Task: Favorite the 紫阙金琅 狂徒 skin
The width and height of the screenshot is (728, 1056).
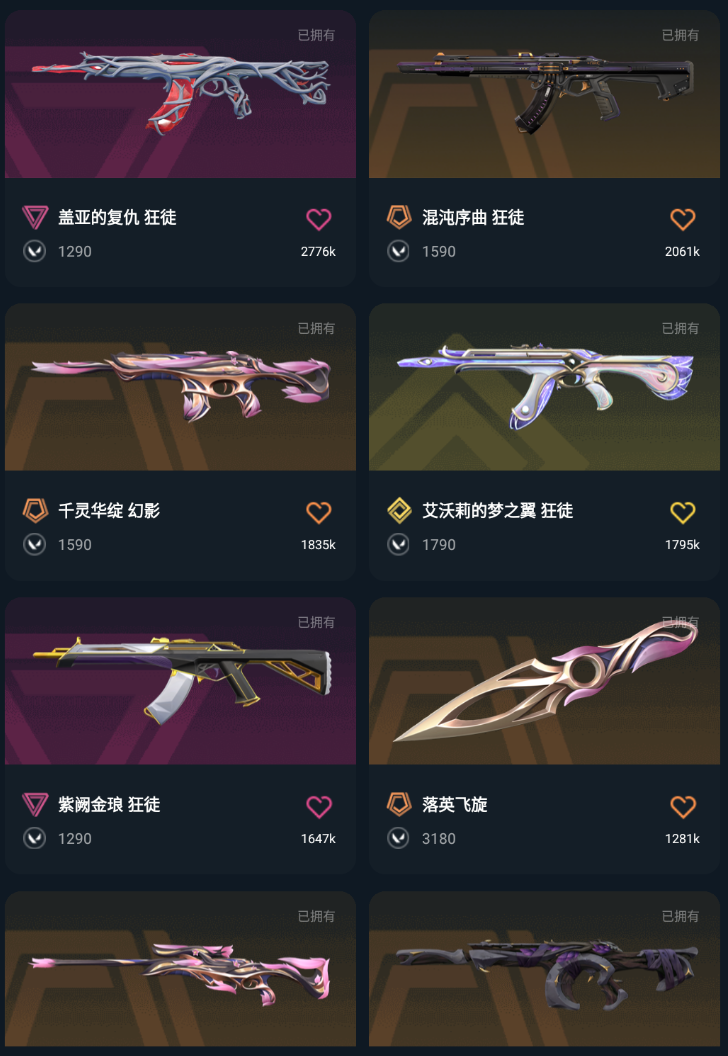Action: pyautogui.click(x=319, y=806)
